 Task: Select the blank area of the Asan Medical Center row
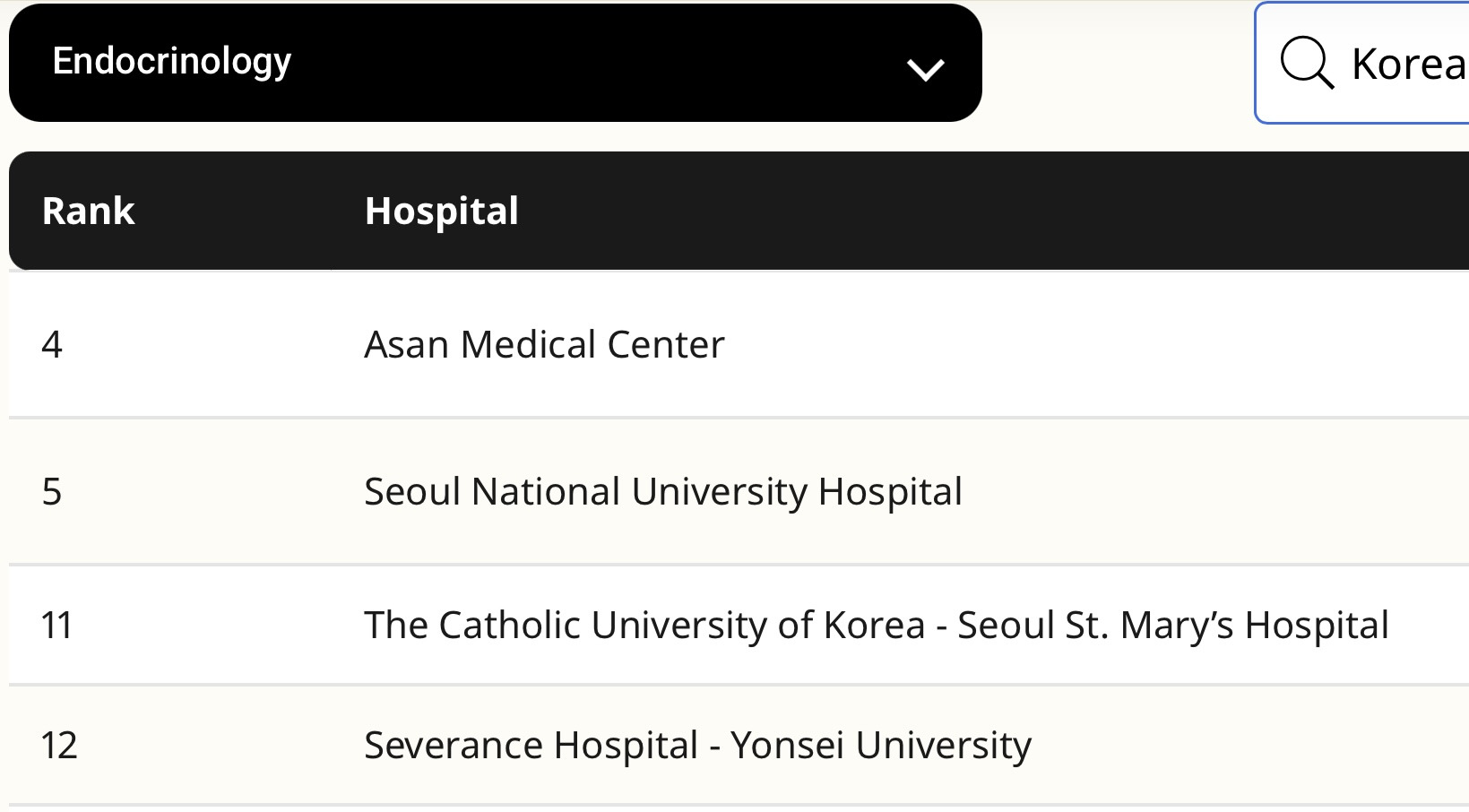[x=1076, y=345]
